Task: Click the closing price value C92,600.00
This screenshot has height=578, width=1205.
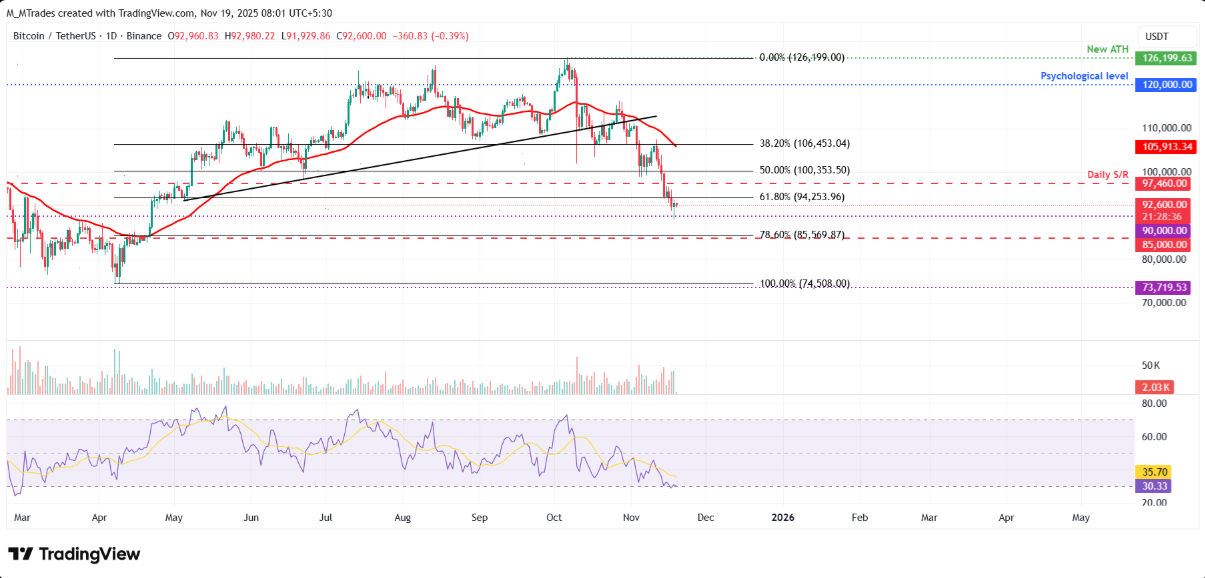Action: 360,36
